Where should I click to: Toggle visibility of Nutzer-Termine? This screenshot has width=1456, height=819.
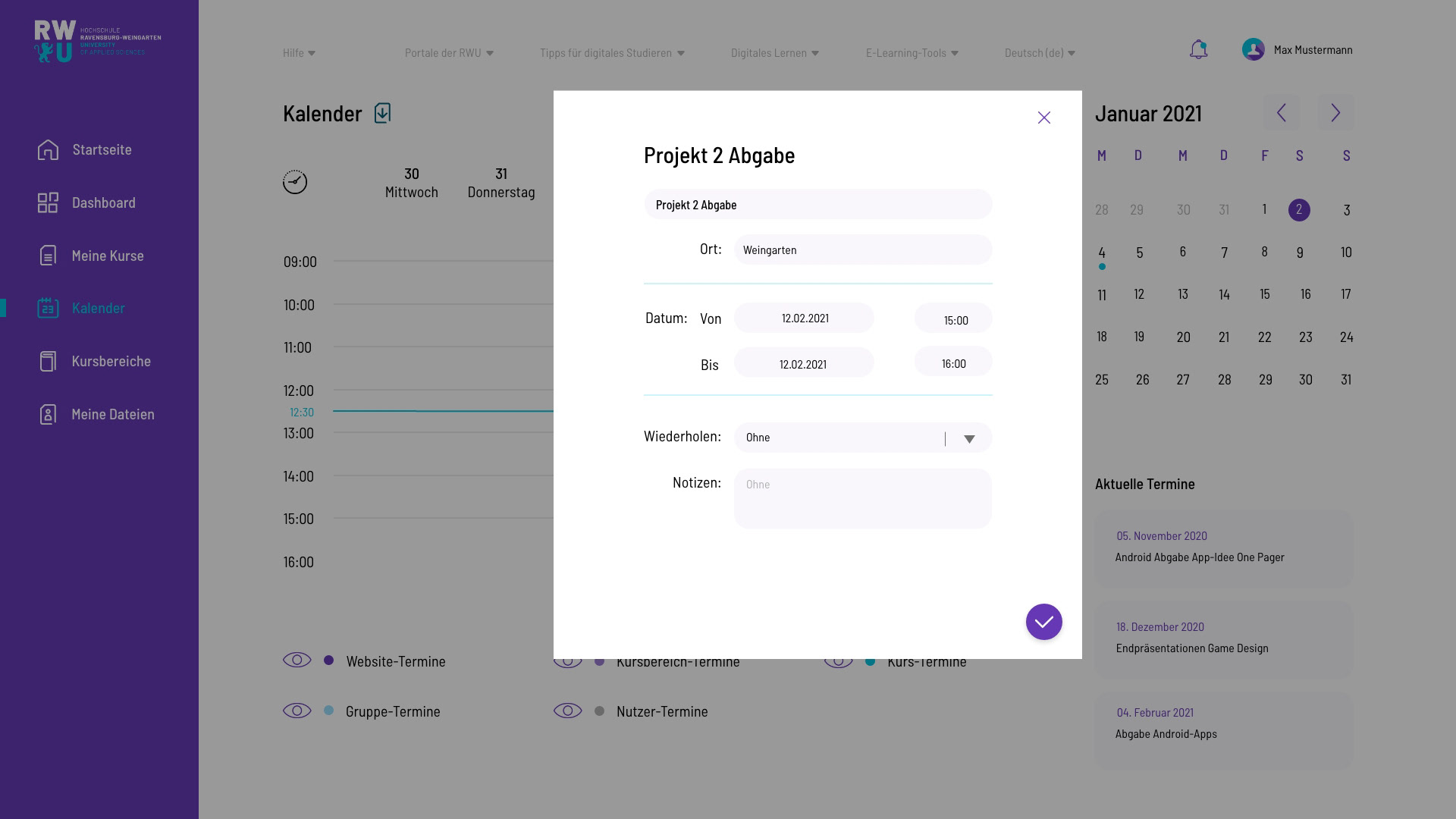coord(568,711)
